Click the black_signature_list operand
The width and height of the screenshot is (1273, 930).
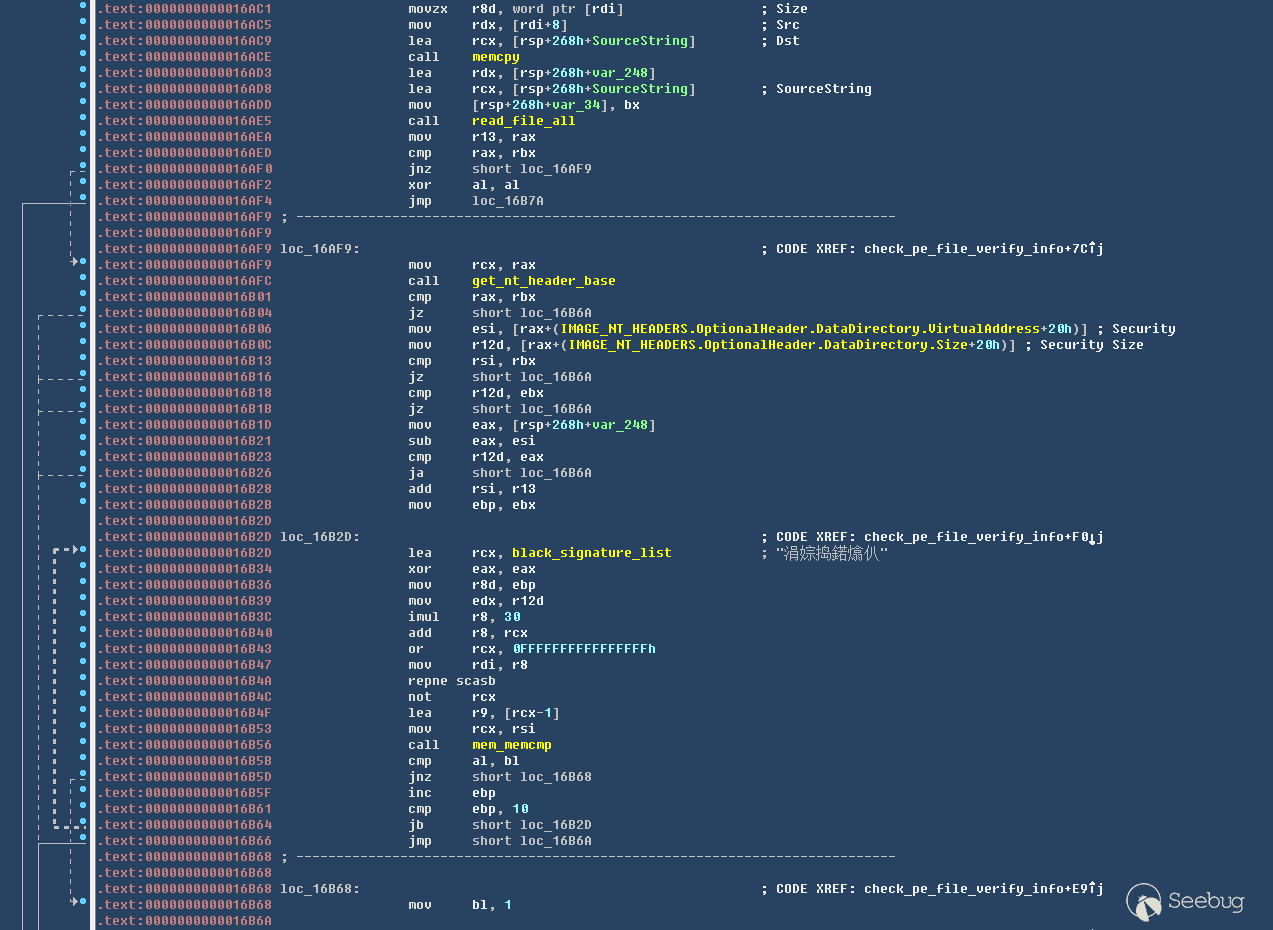591,553
